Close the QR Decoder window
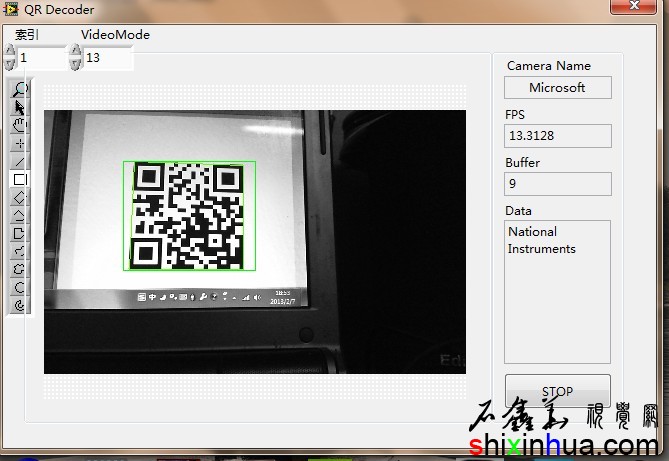This screenshot has width=669, height=461. [x=634, y=6]
